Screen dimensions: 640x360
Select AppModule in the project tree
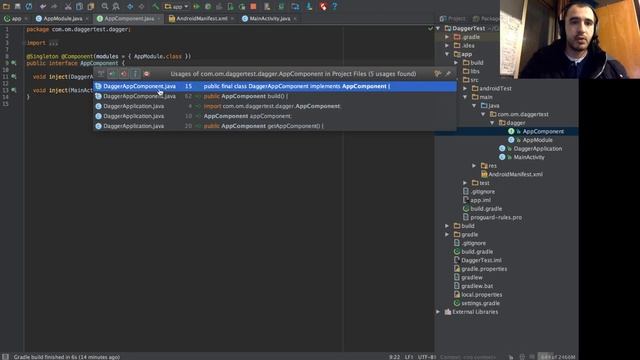pyautogui.click(x=537, y=140)
